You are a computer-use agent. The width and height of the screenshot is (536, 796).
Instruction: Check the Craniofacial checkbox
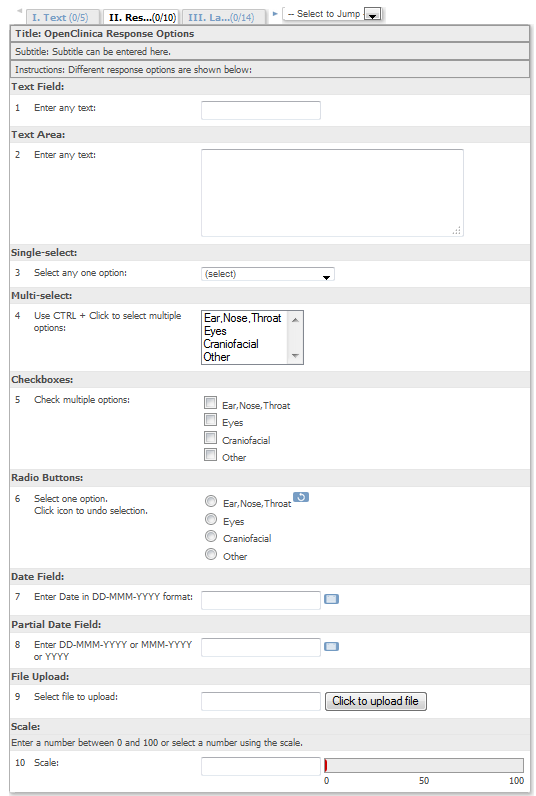click(210, 437)
